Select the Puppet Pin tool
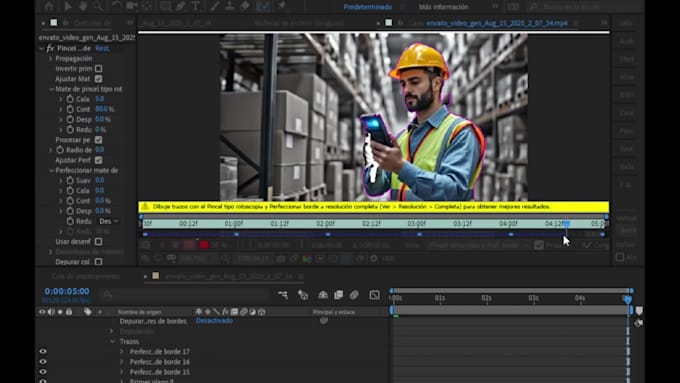Viewport: 680px width, 383px height. point(281,6)
